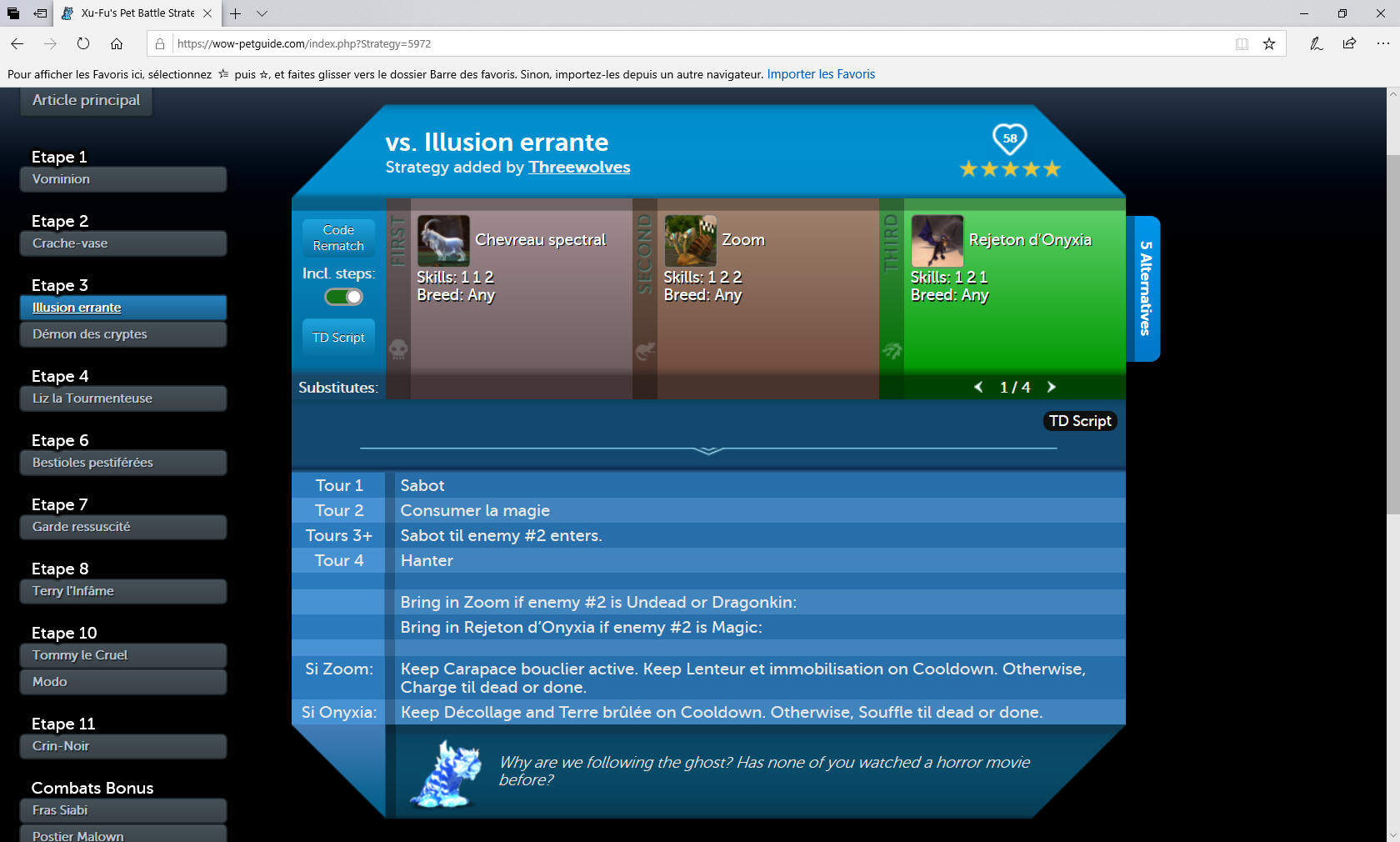Click the heart favorite icon showing 58
The width and height of the screenshot is (1400, 842).
tap(1010, 138)
